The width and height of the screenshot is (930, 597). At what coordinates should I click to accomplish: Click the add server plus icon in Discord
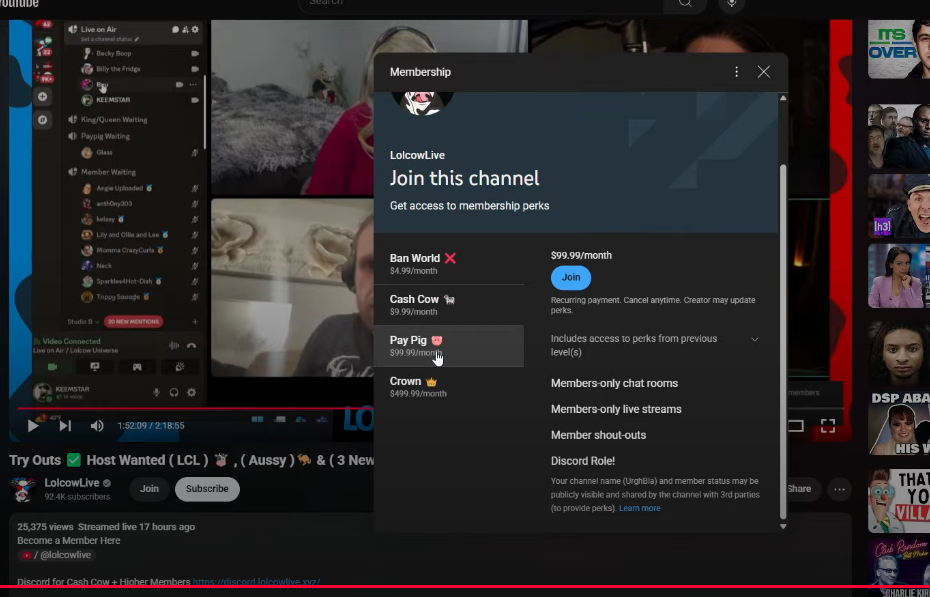[x=43, y=97]
